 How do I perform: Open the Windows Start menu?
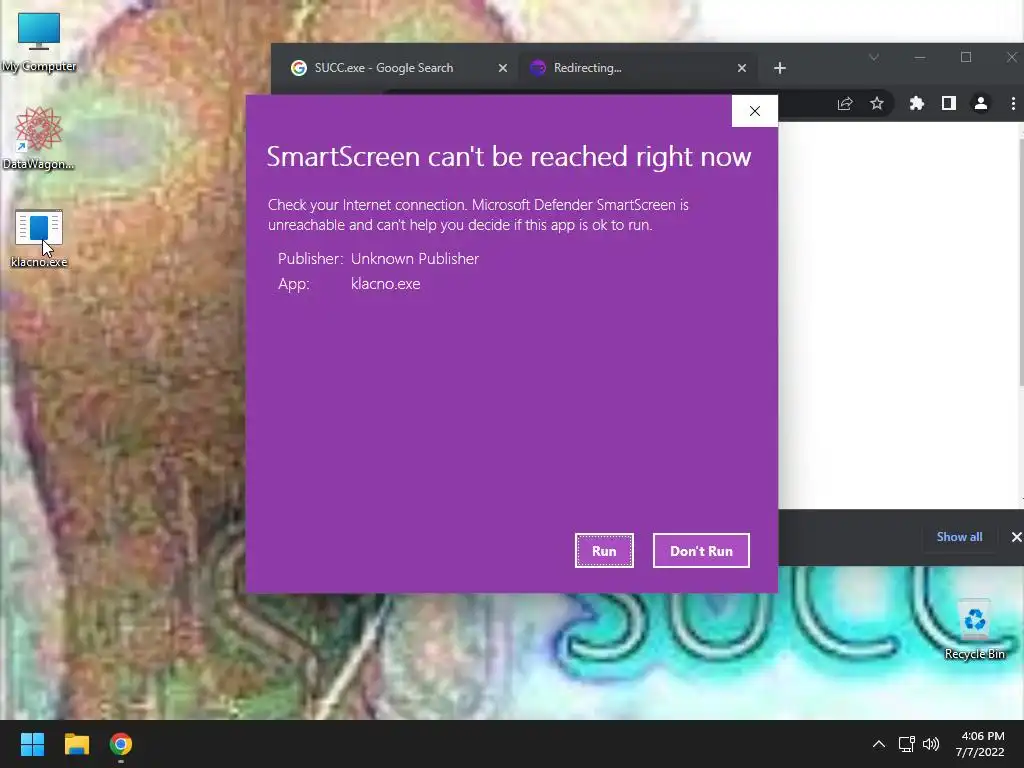[x=32, y=744]
